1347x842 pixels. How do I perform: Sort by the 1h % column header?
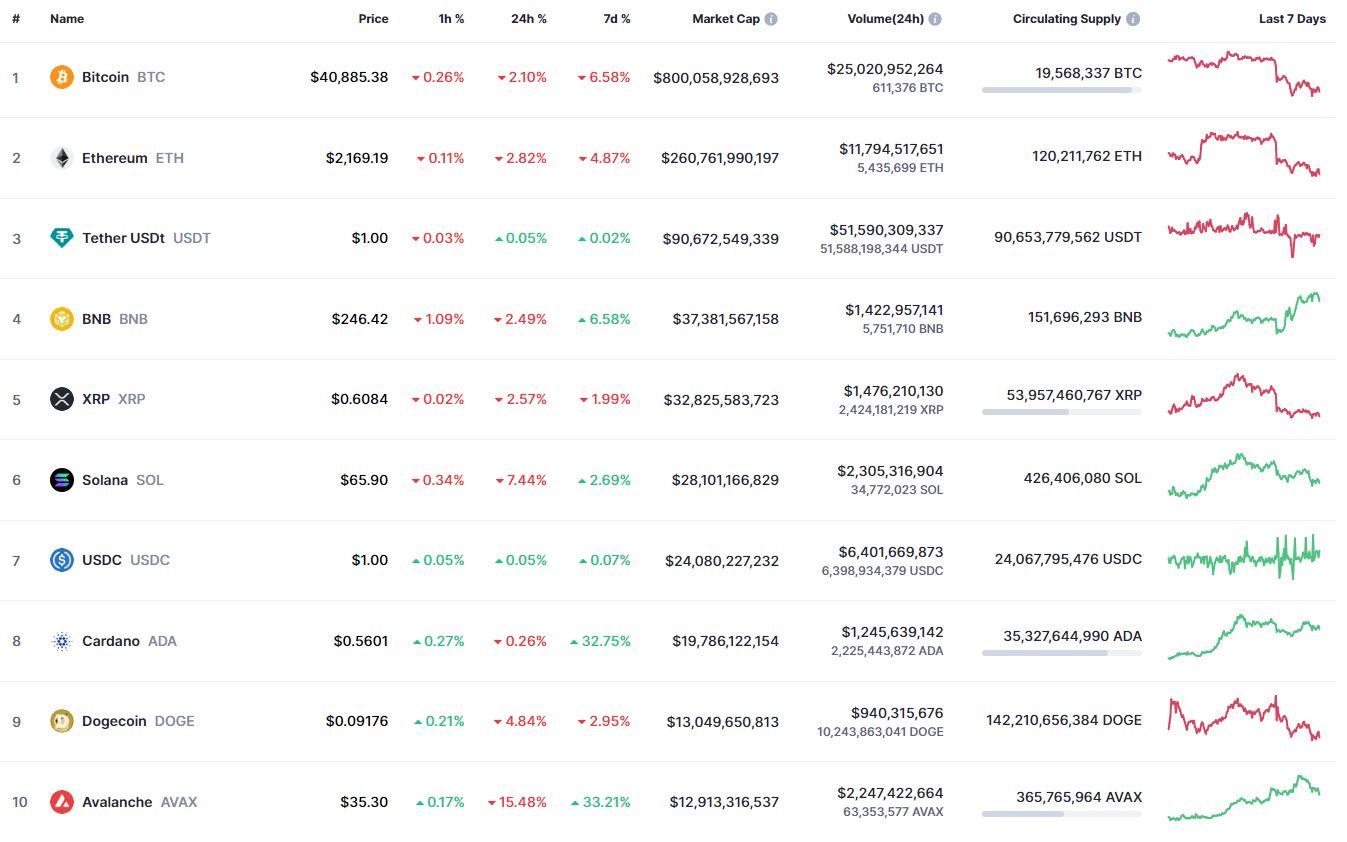pyautogui.click(x=451, y=19)
